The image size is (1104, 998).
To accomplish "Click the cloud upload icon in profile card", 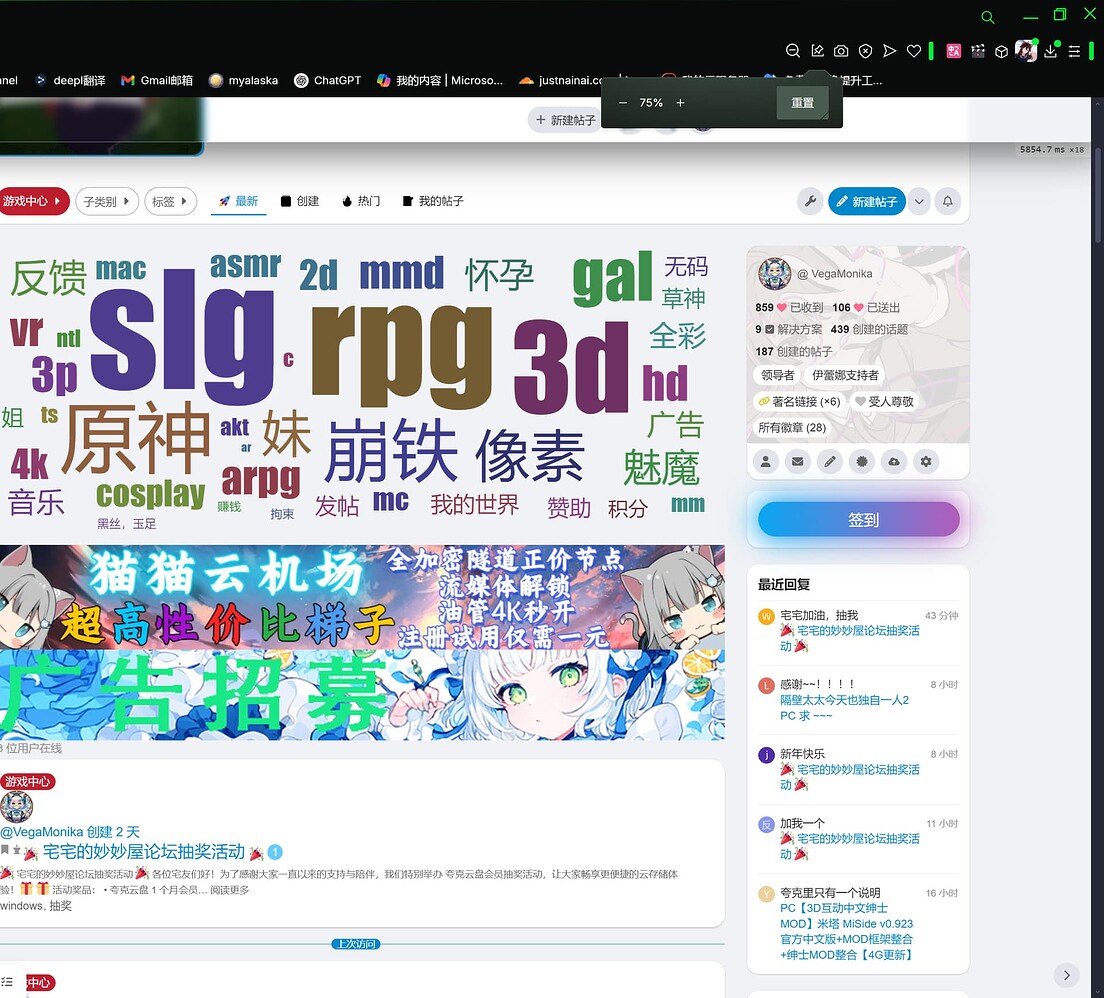I will click(894, 462).
